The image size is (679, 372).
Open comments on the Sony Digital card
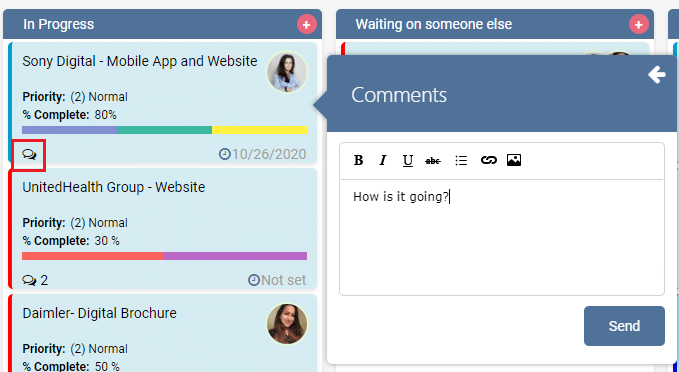tap(29, 155)
